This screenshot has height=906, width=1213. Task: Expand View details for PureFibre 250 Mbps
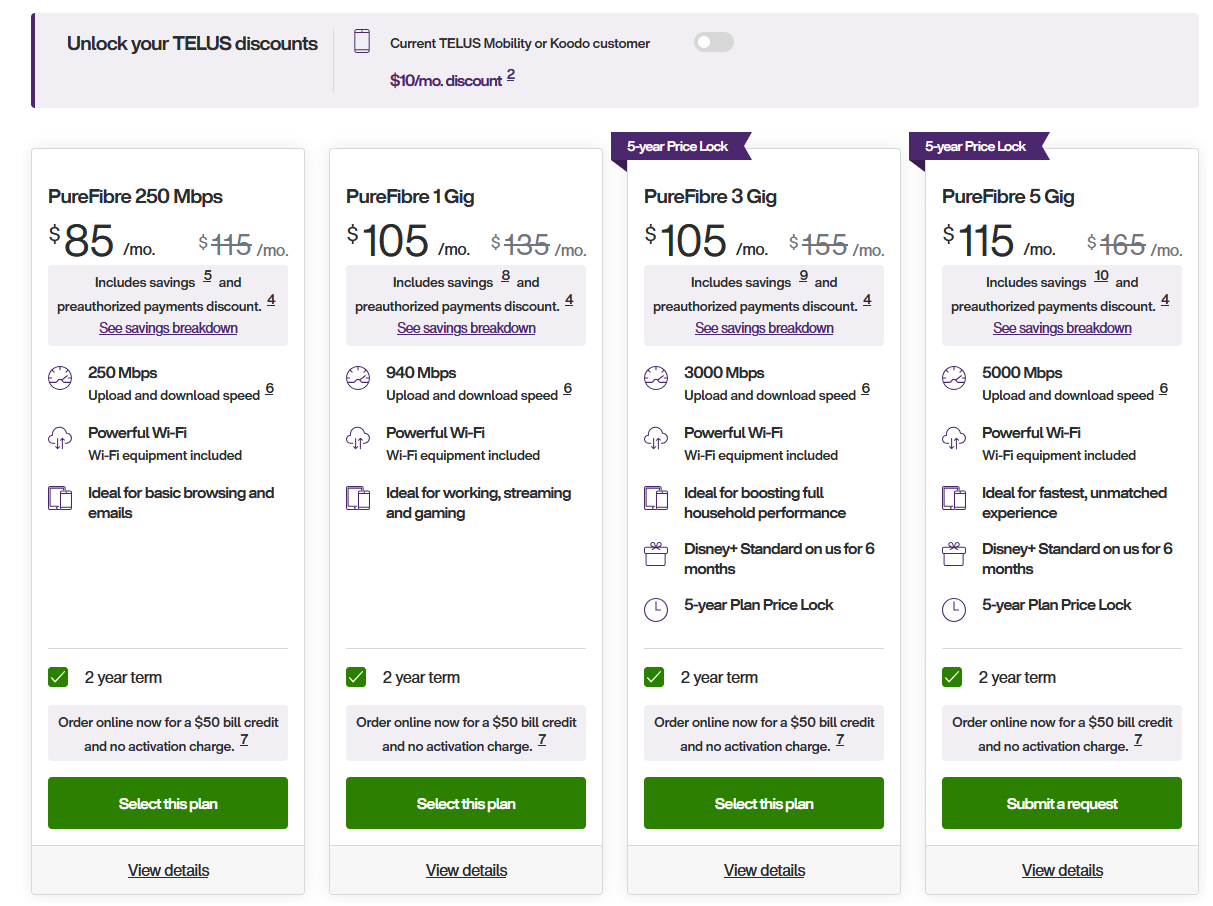[x=168, y=870]
